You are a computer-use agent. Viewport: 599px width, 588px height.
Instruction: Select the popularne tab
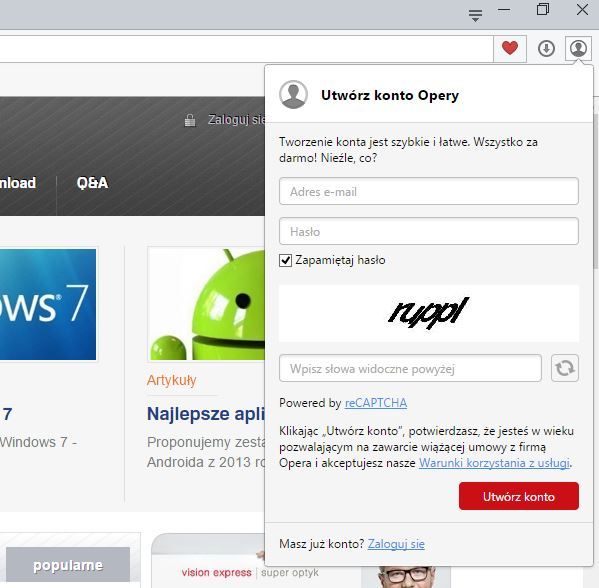tap(68, 565)
